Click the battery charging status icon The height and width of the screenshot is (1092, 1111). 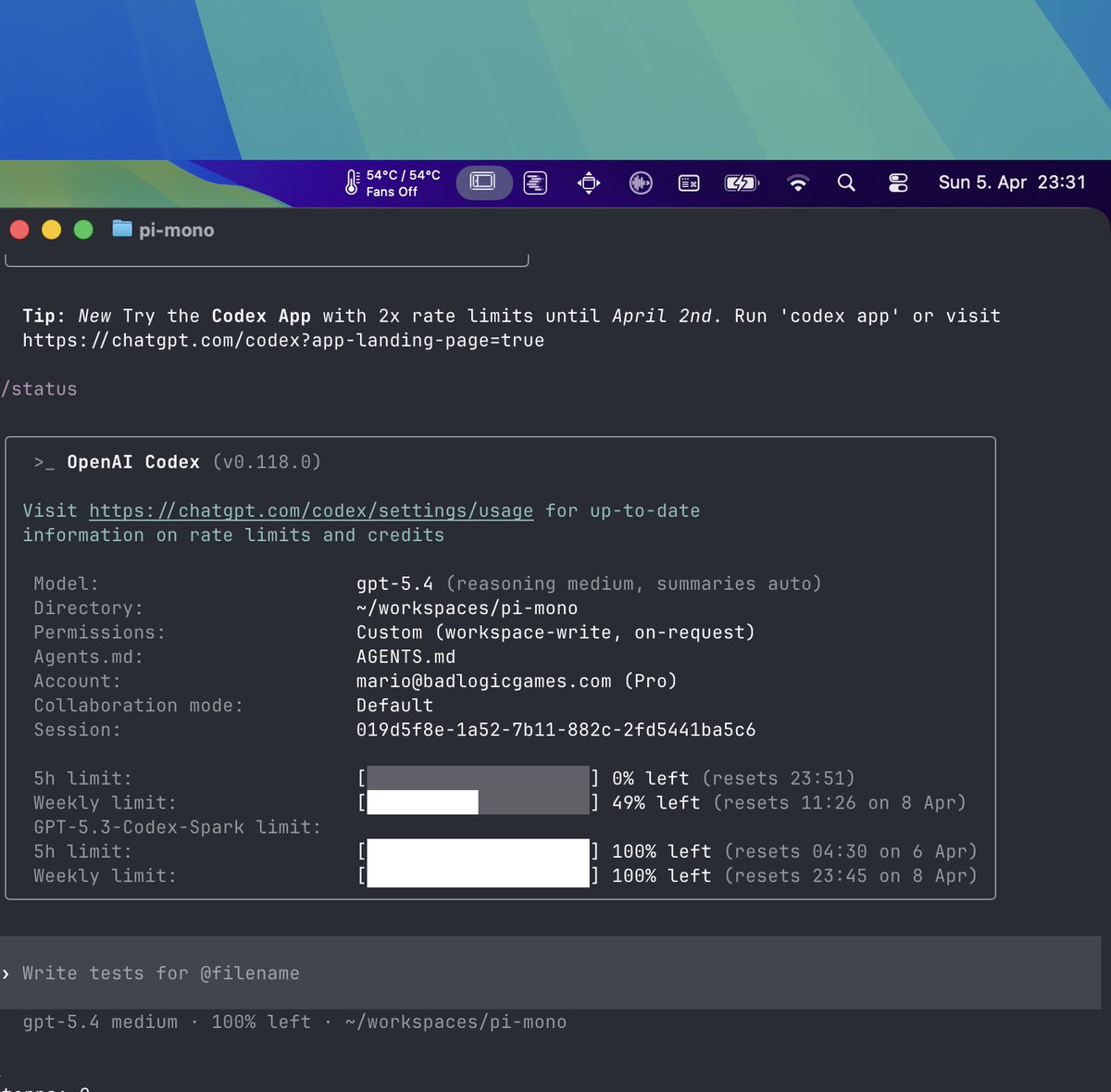tap(742, 183)
